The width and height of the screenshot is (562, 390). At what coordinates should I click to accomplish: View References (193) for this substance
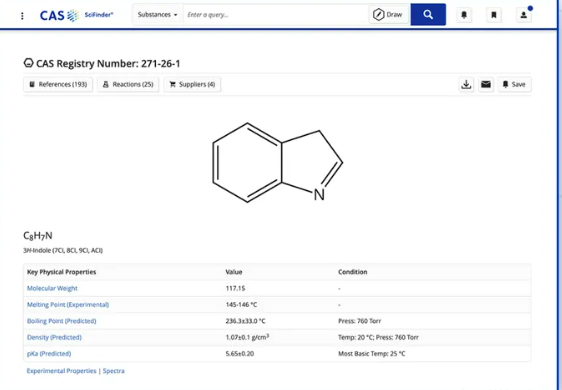click(58, 84)
